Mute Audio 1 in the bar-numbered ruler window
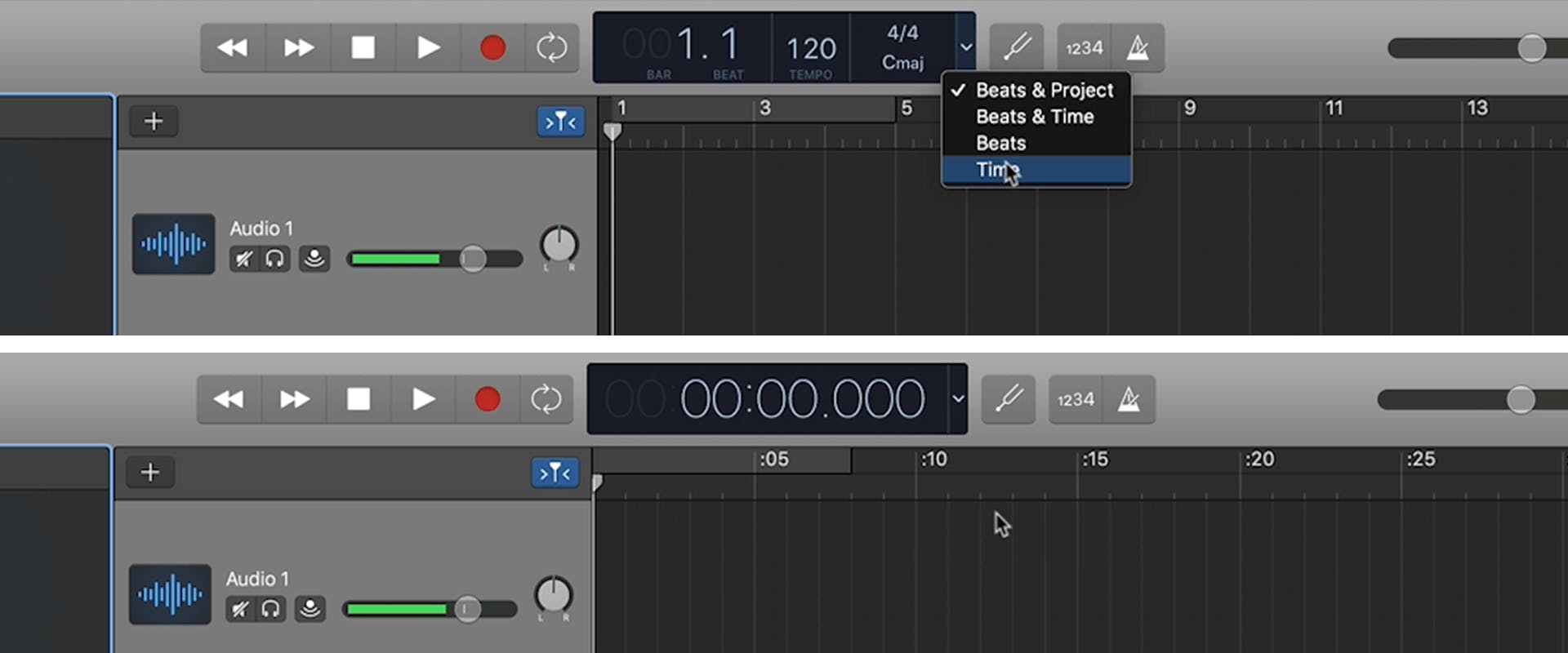 (243, 260)
